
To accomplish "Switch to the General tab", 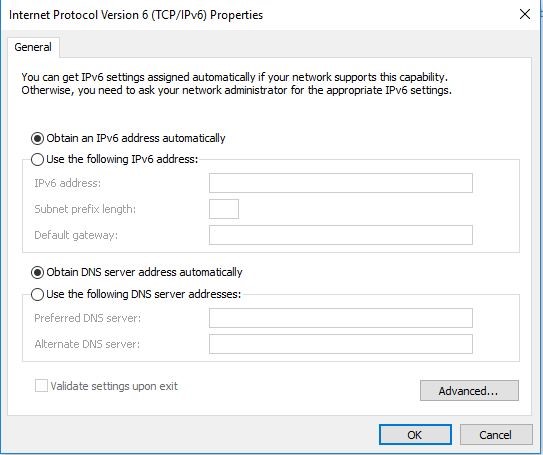I will (x=33, y=47).
